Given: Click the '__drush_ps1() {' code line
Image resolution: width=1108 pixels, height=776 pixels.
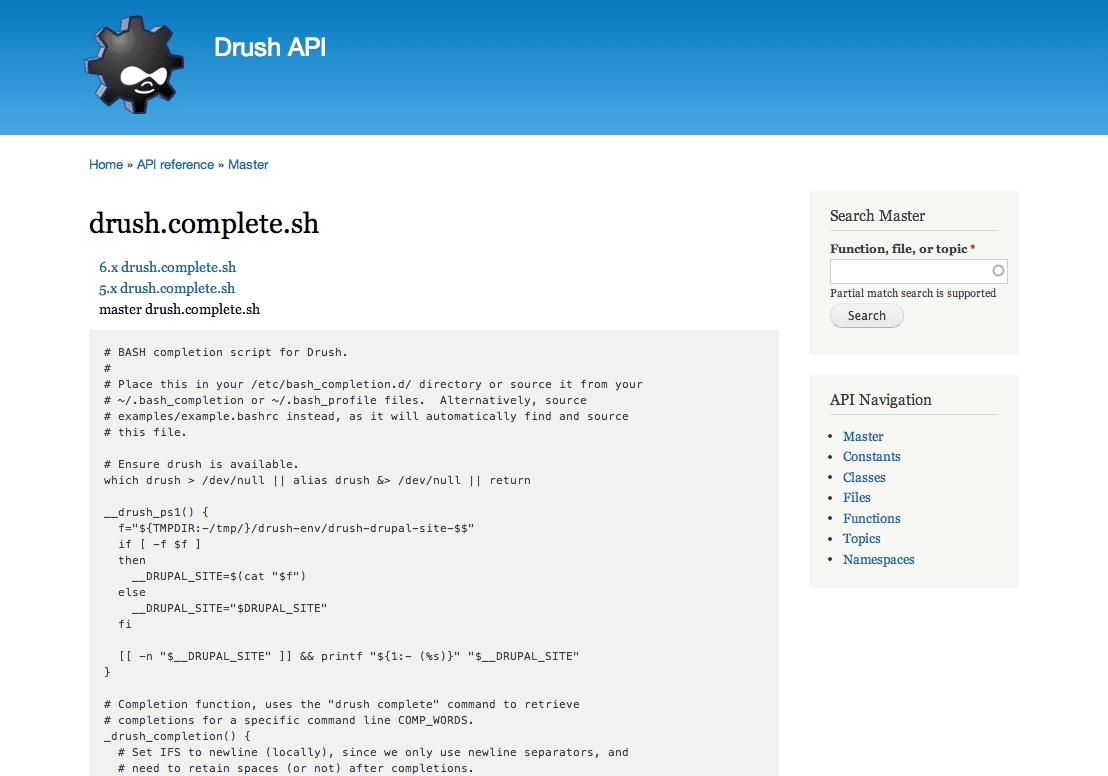Looking at the screenshot, I should point(156,512).
